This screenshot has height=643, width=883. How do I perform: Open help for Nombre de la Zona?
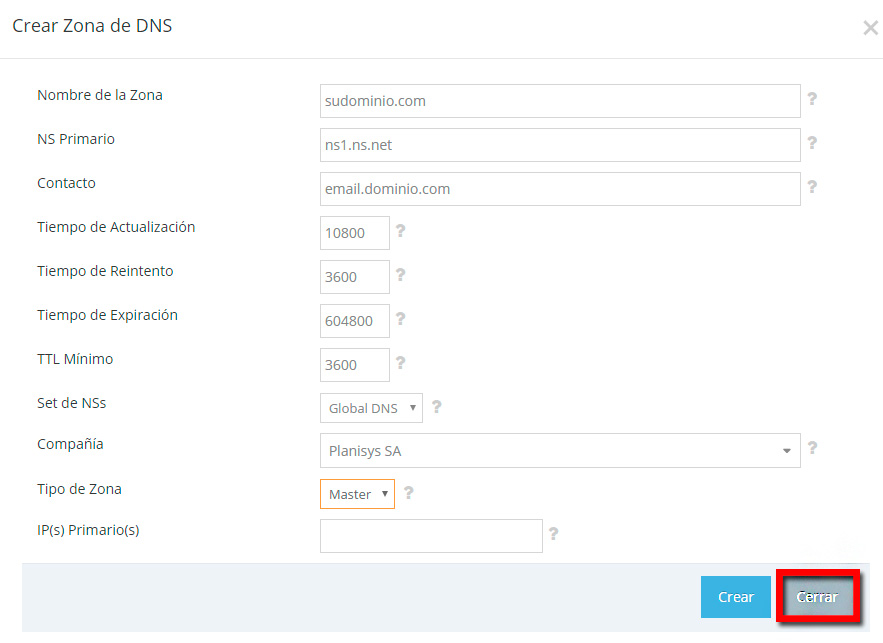pos(812,99)
